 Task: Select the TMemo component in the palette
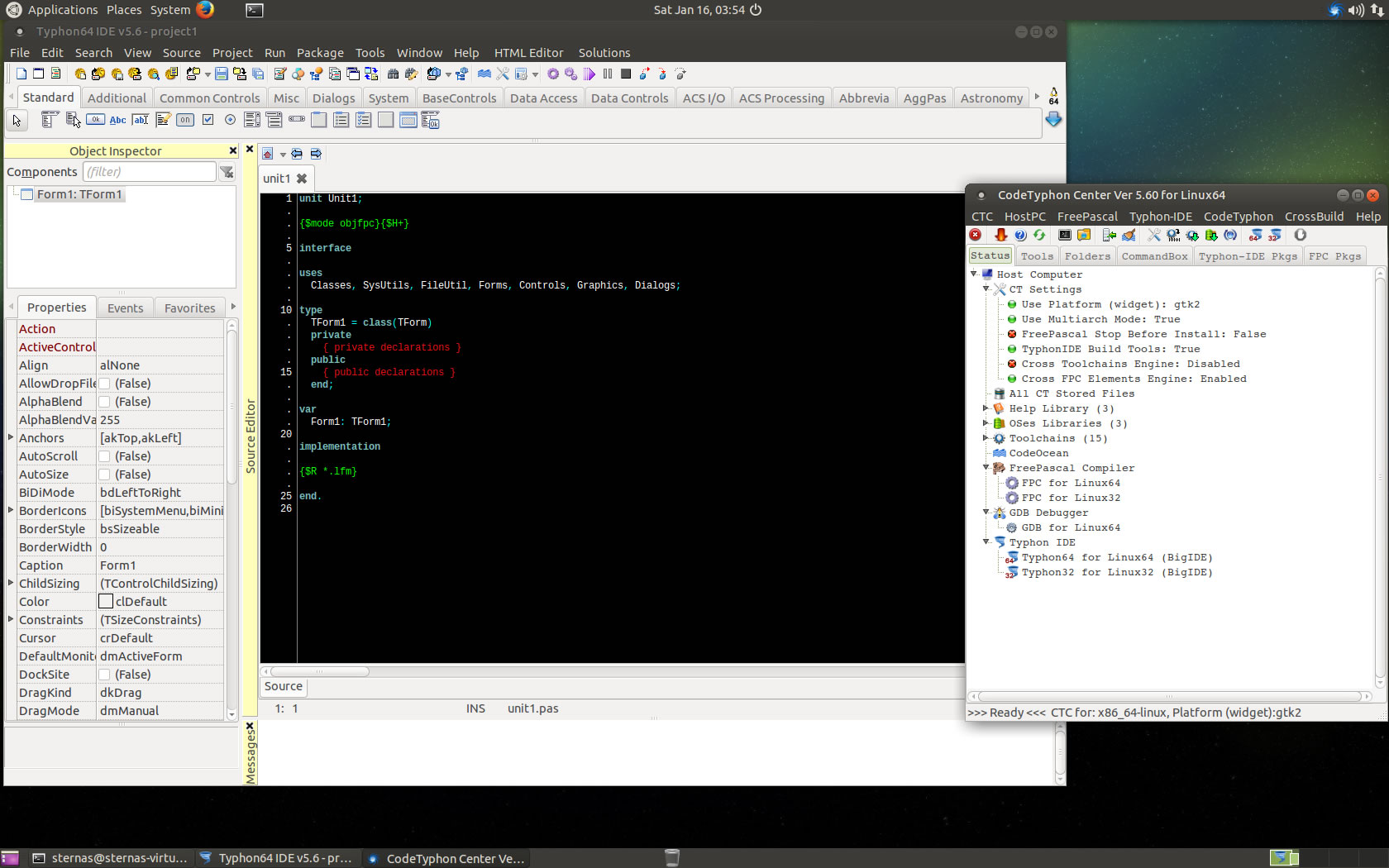[x=163, y=120]
